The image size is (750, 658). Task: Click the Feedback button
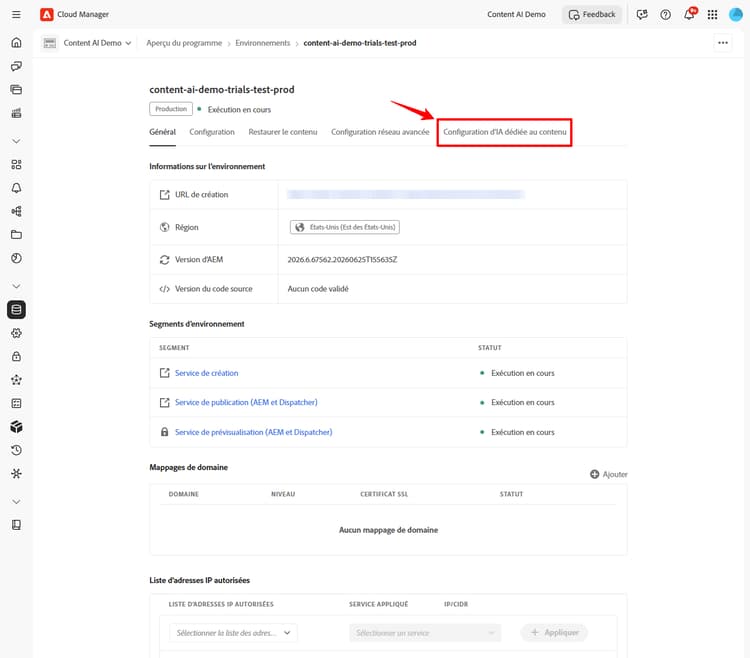[592, 15]
